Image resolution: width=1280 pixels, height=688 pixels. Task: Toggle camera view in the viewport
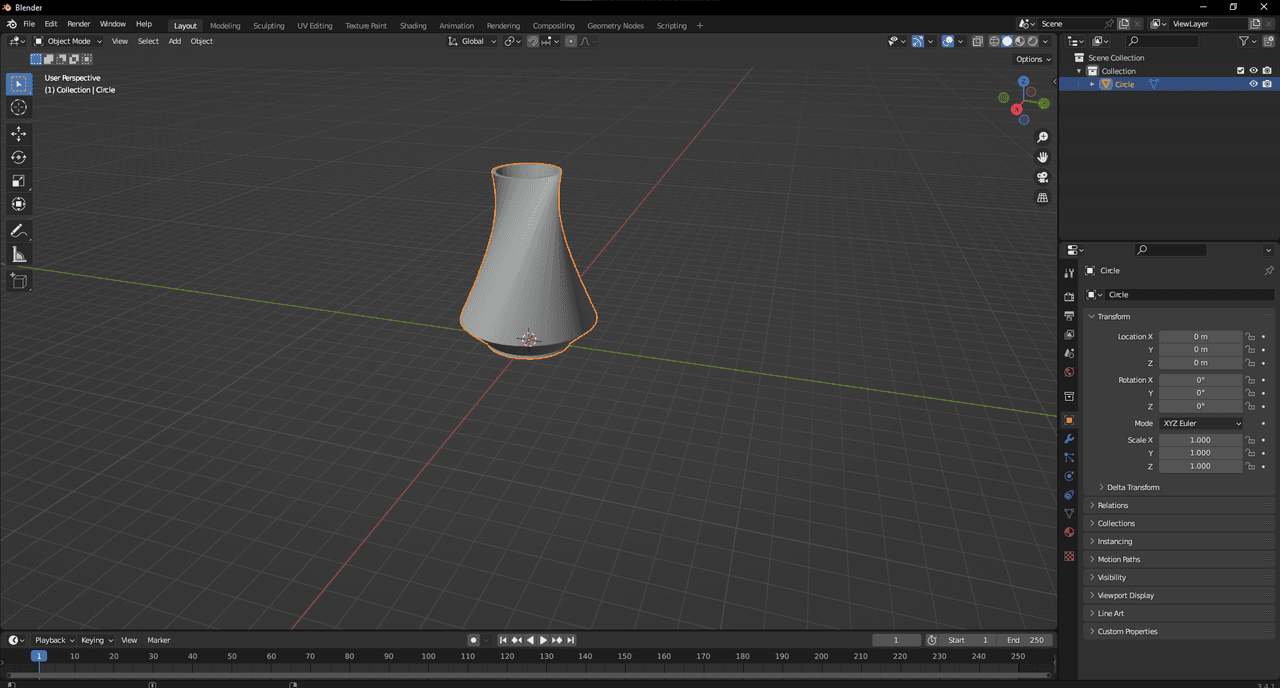point(1042,177)
